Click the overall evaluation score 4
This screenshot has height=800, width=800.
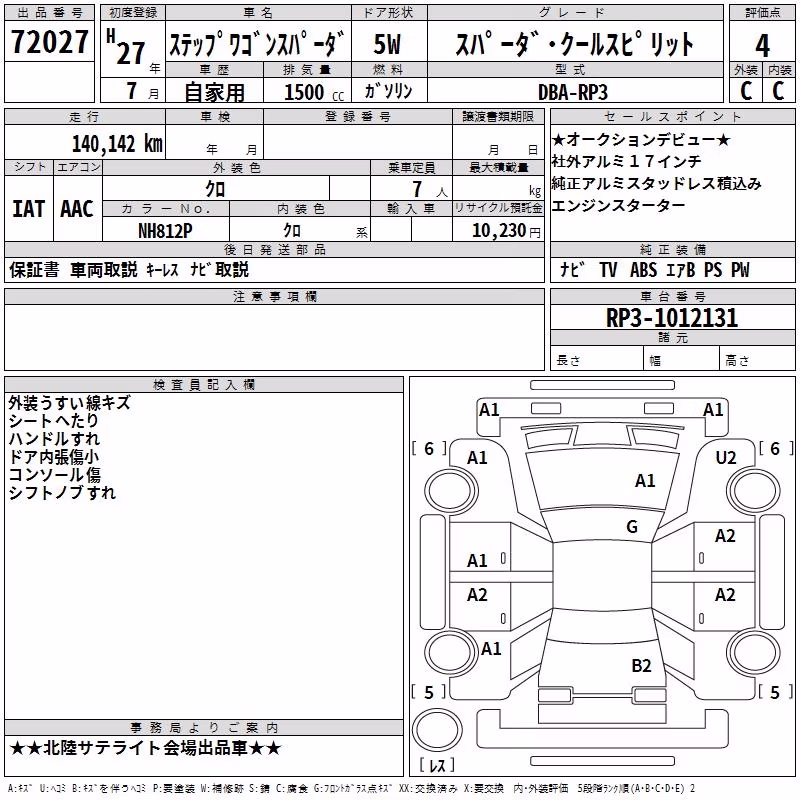coord(762,45)
